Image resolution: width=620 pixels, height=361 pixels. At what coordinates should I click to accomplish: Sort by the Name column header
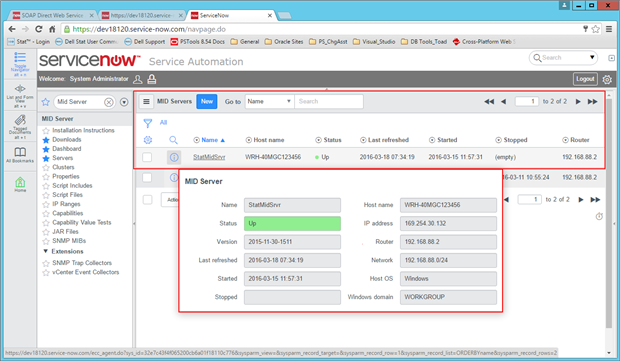[x=210, y=140]
